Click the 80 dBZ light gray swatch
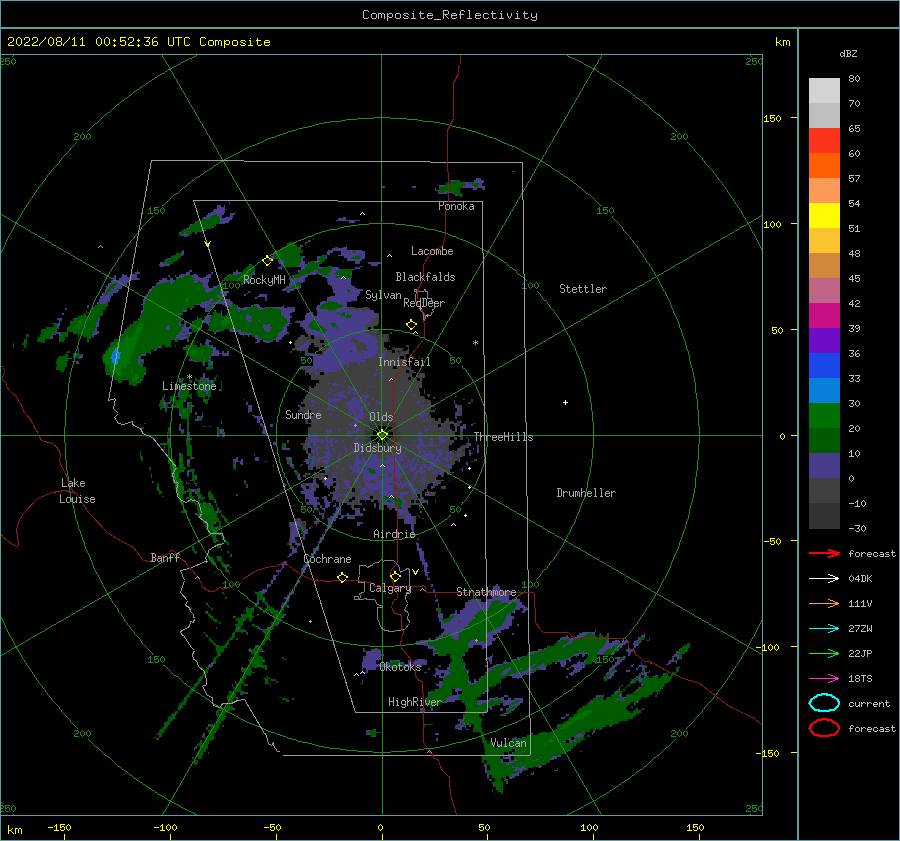 [824, 91]
